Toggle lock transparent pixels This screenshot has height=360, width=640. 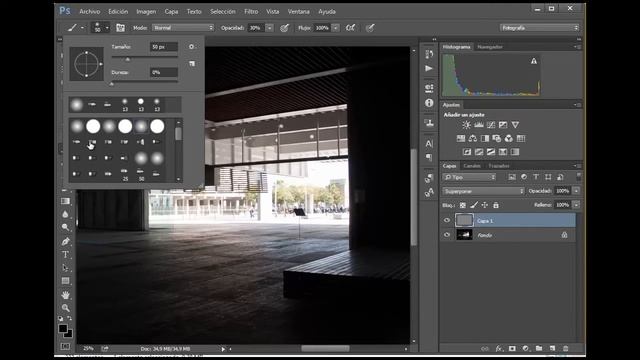(x=462, y=205)
